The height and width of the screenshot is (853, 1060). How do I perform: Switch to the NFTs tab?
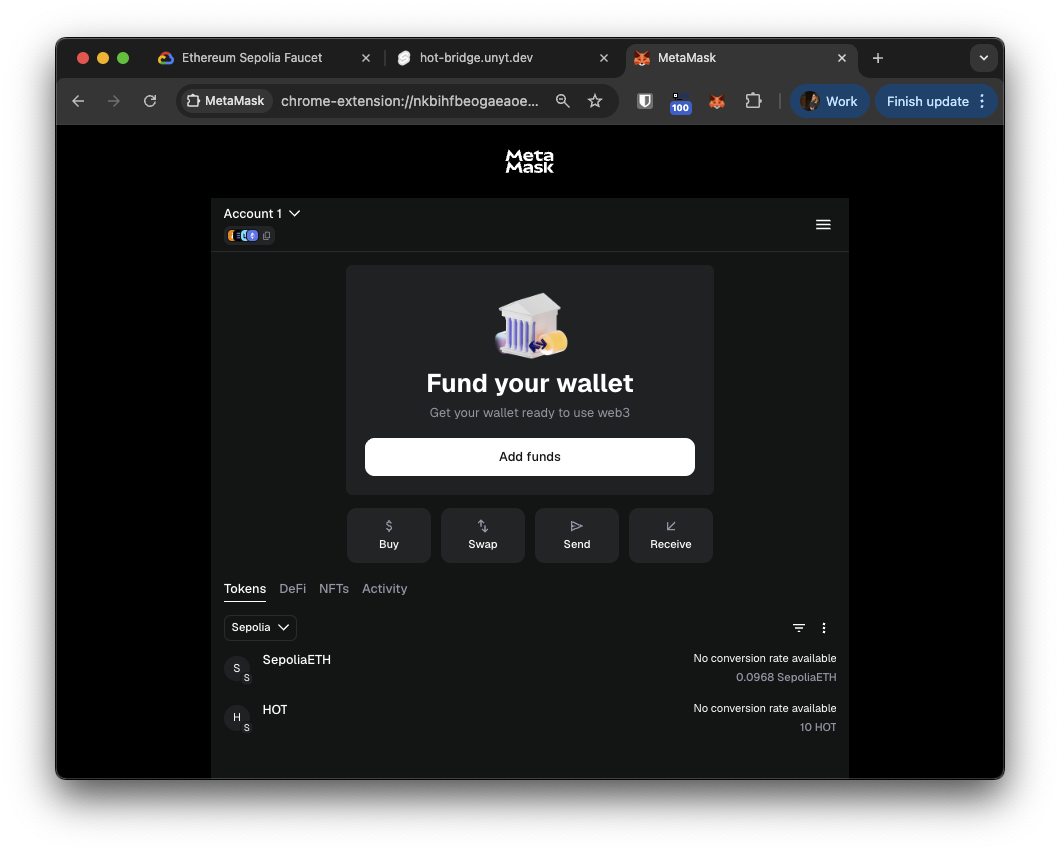333,589
